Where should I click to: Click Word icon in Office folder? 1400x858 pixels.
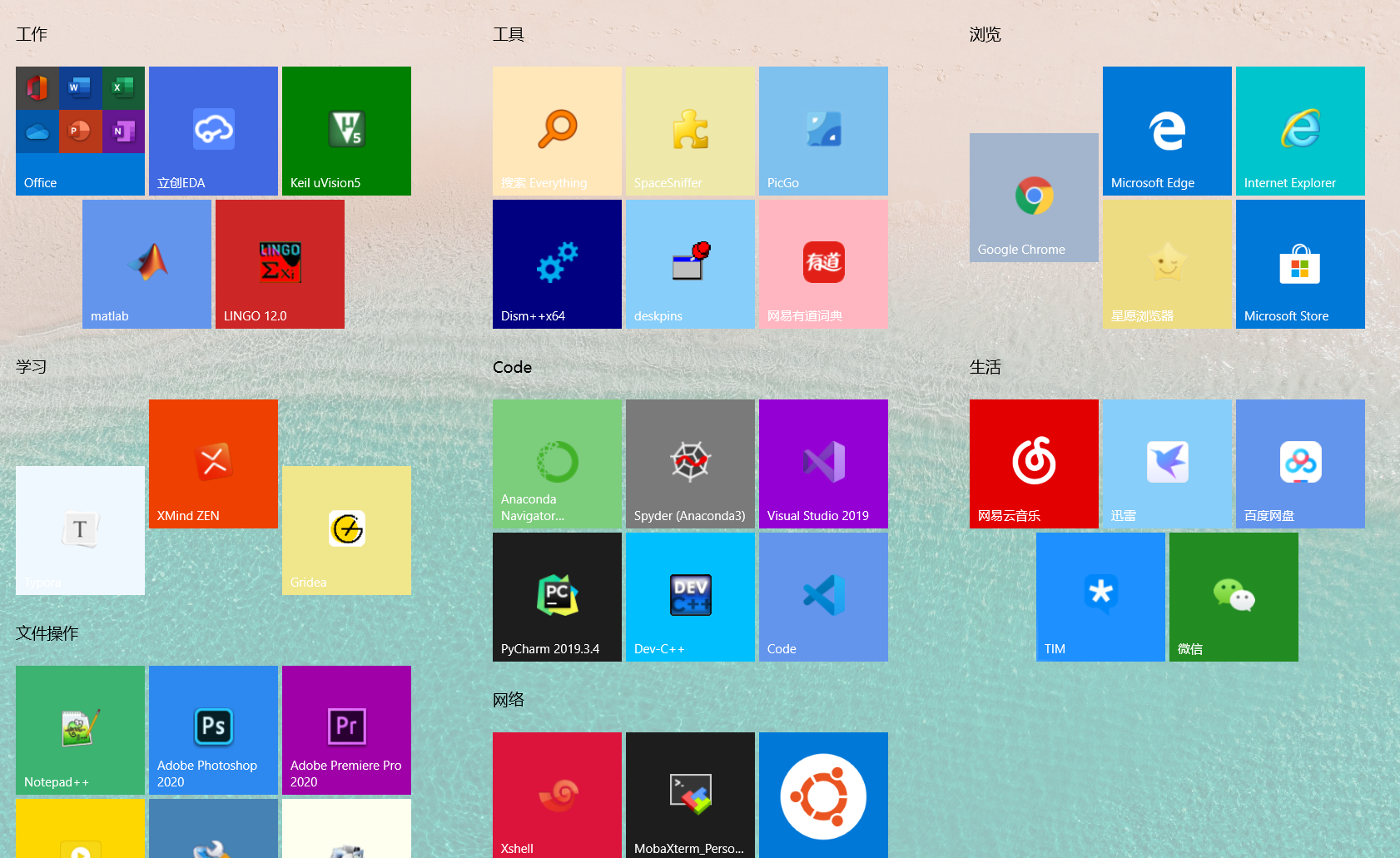click(x=80, y=87)
